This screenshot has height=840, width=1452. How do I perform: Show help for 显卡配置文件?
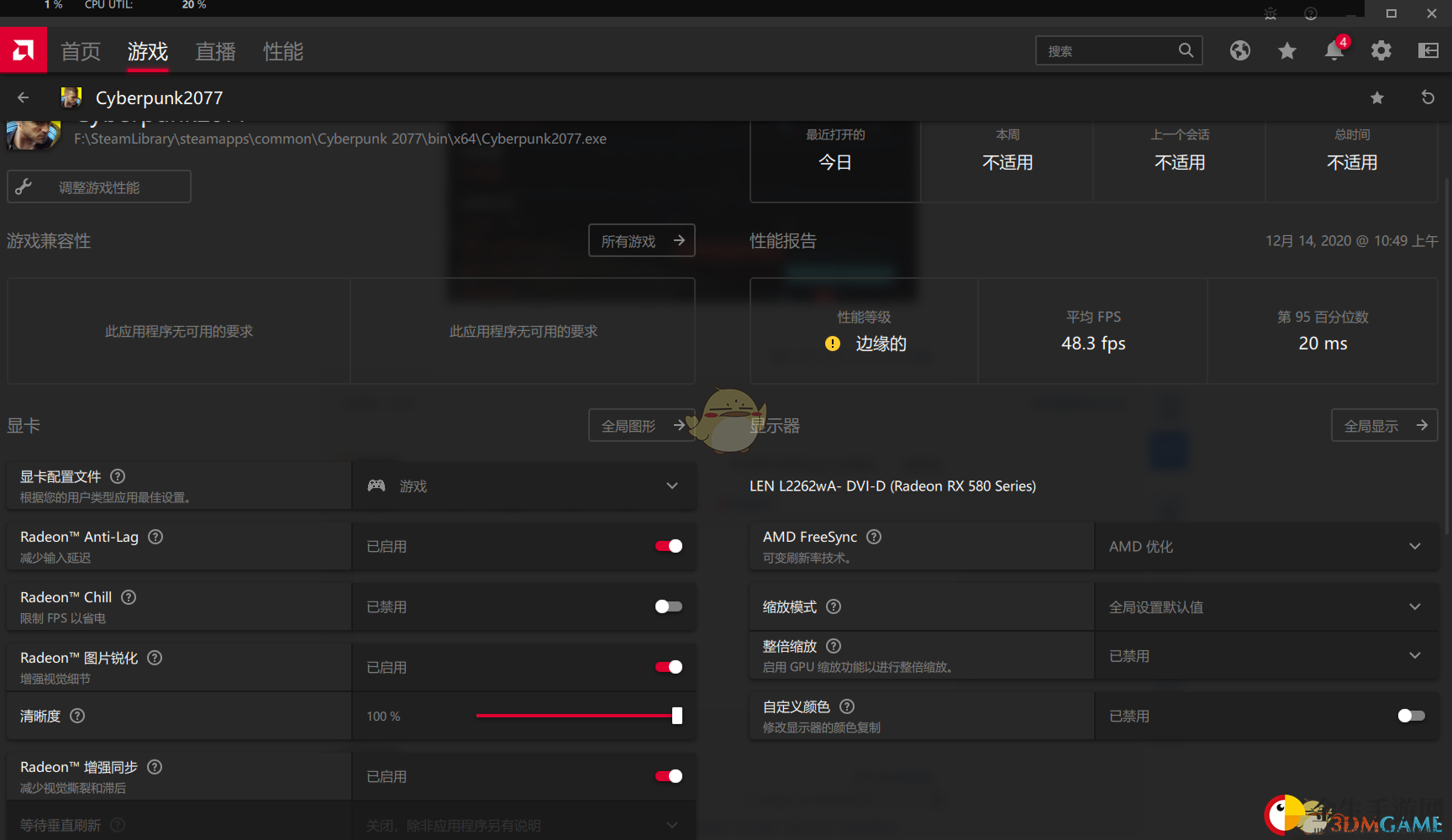[118, 476]
